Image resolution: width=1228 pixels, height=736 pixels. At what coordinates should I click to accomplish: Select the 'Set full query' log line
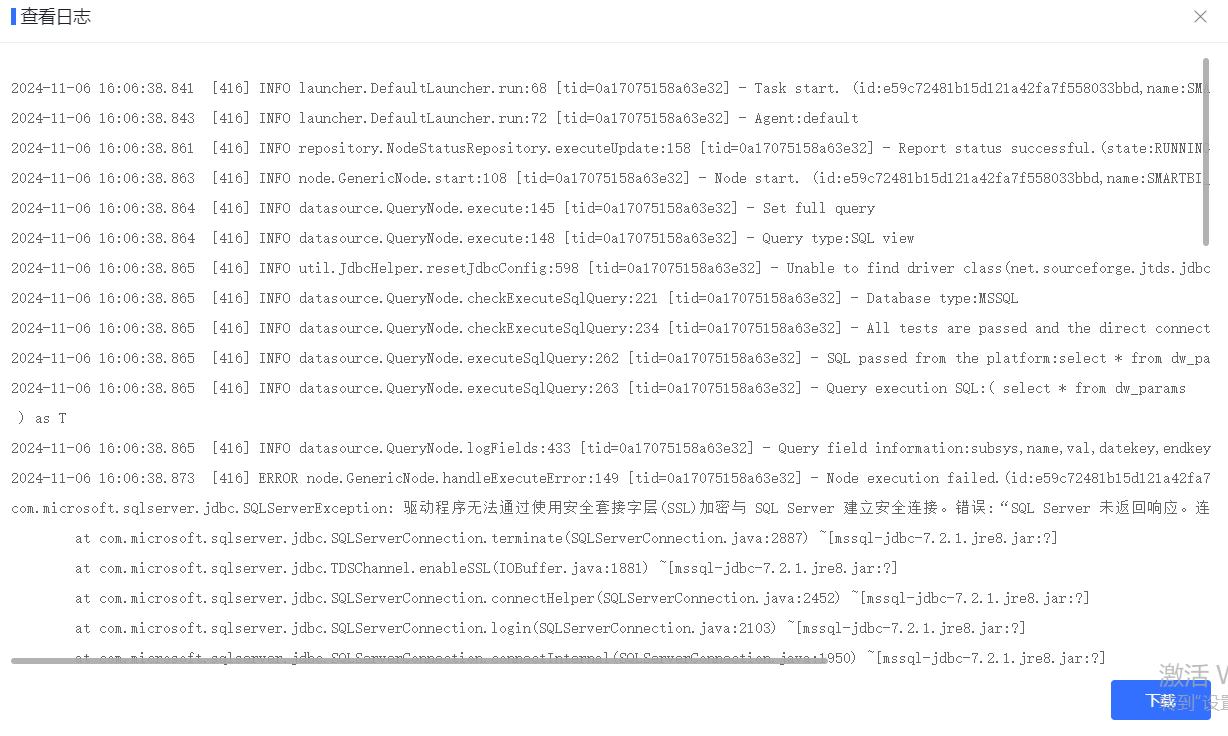(x=443, y=208)
